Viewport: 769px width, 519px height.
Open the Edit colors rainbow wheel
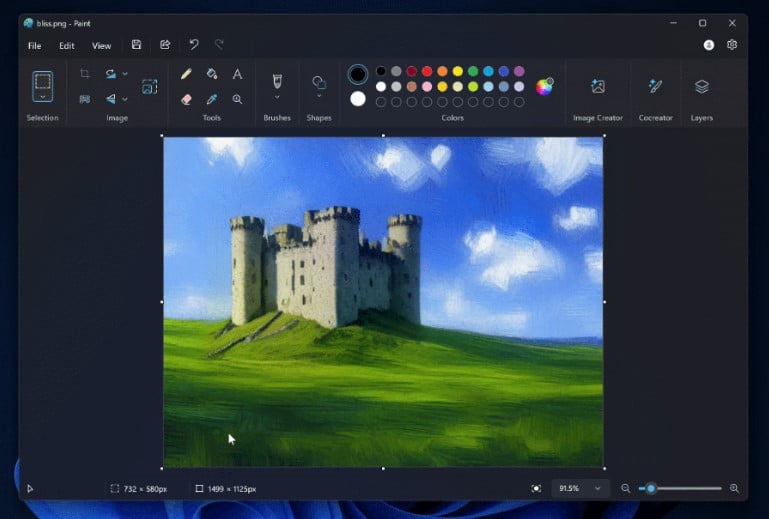pos(544,87)
